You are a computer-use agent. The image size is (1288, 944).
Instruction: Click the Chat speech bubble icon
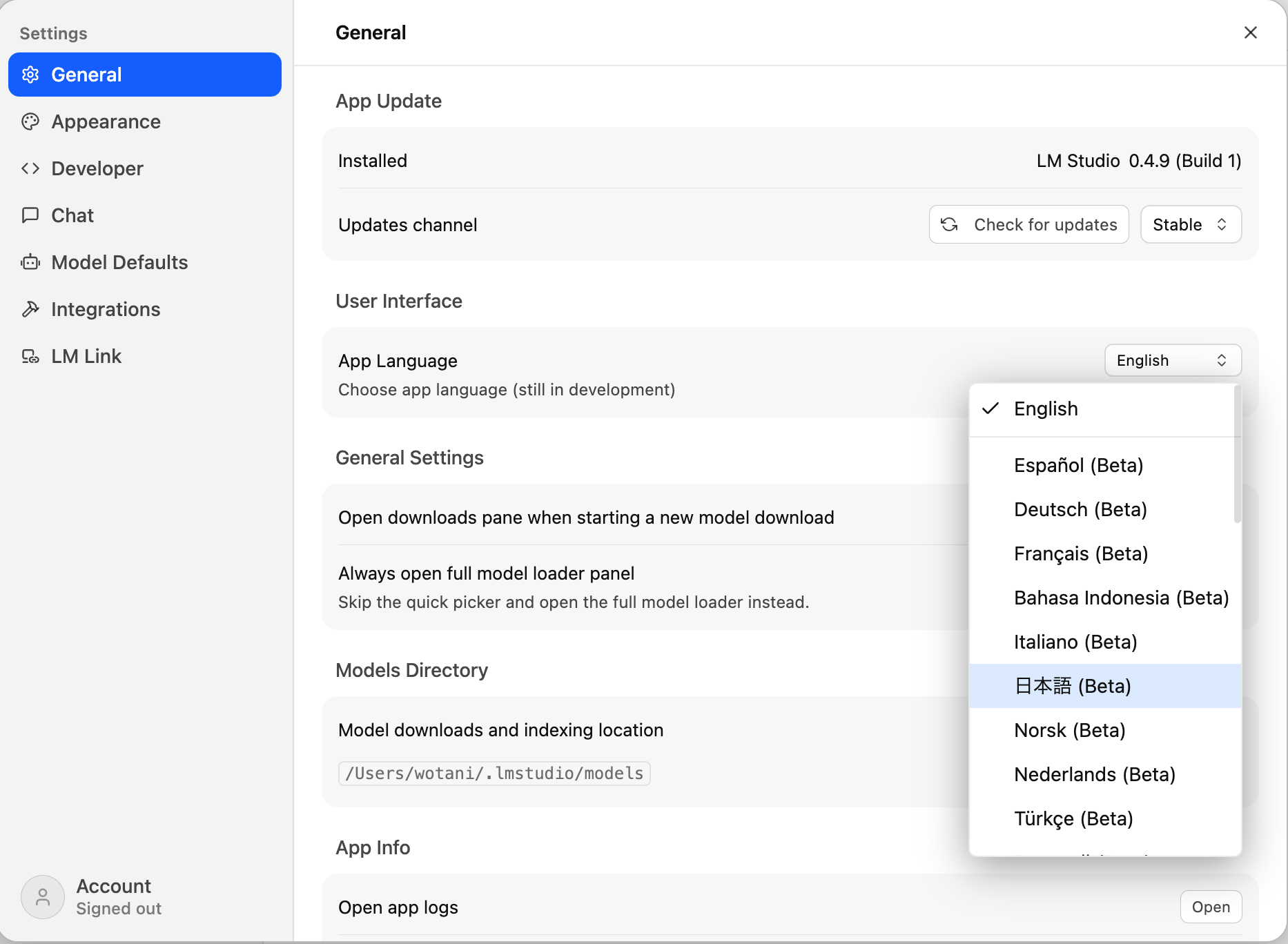click(30, 215)
